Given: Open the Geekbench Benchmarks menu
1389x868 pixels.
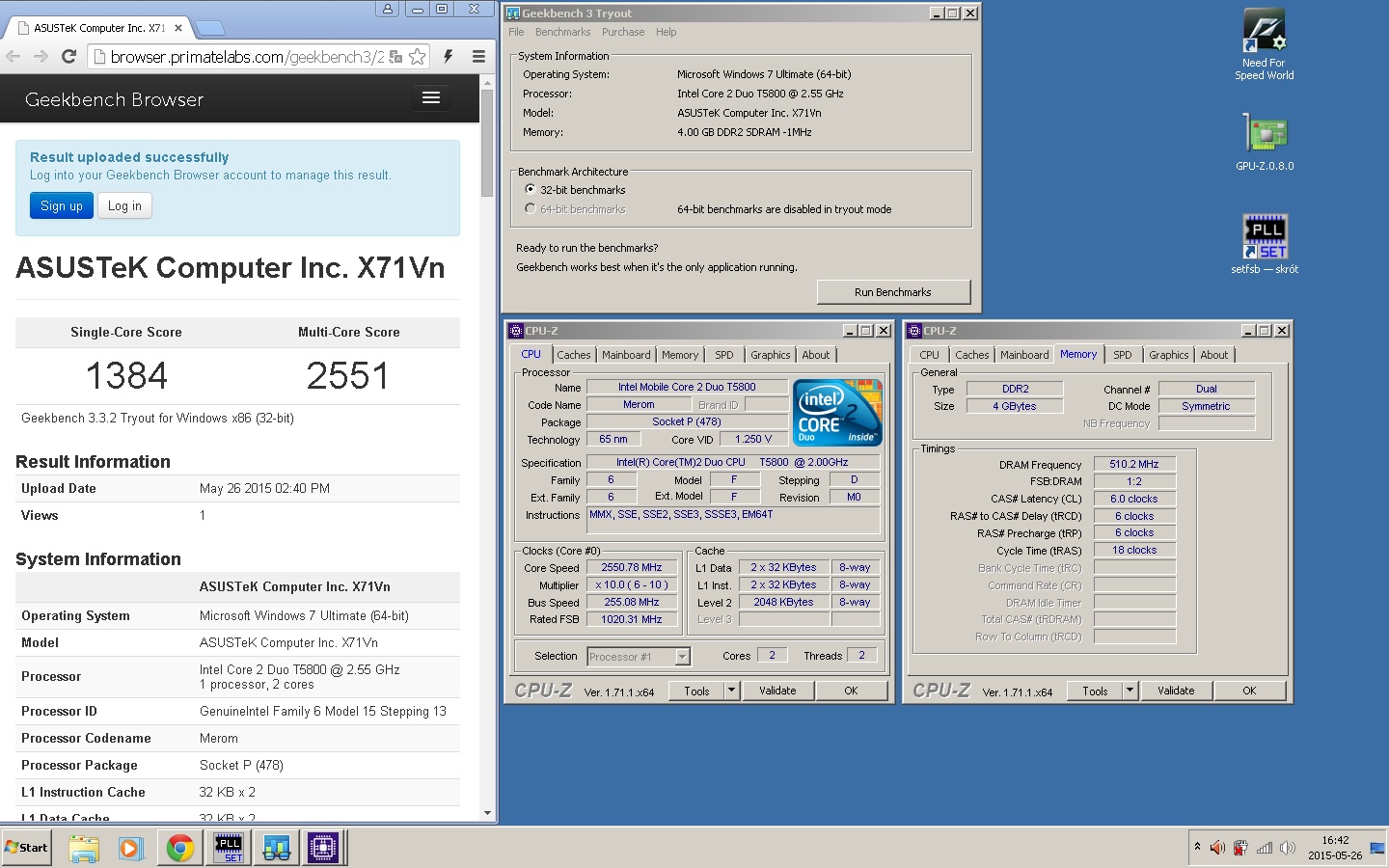Looking at the screenshot, I should pos(562,32).
